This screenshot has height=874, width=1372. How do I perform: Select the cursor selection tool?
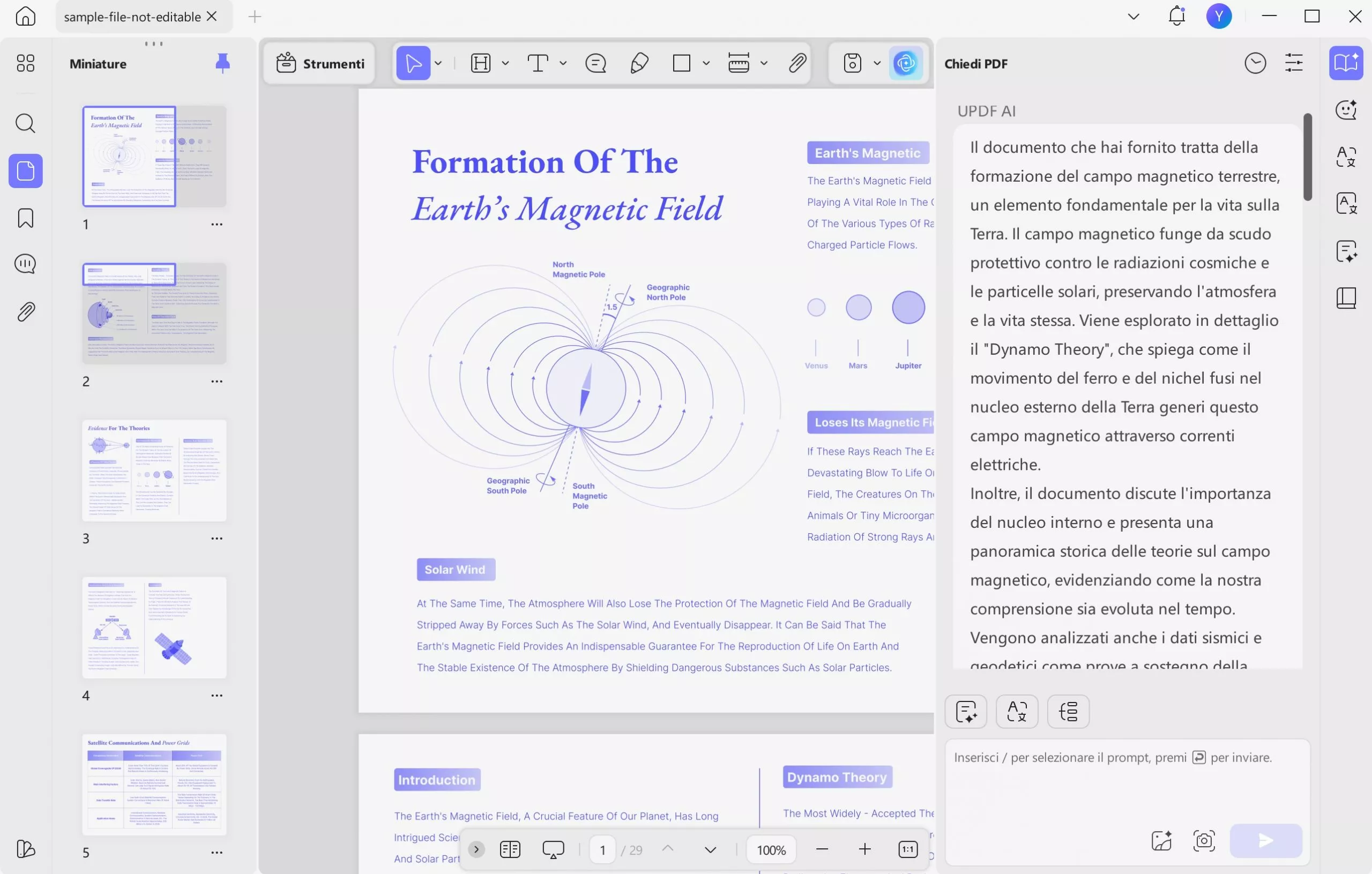tap(413, 63)
